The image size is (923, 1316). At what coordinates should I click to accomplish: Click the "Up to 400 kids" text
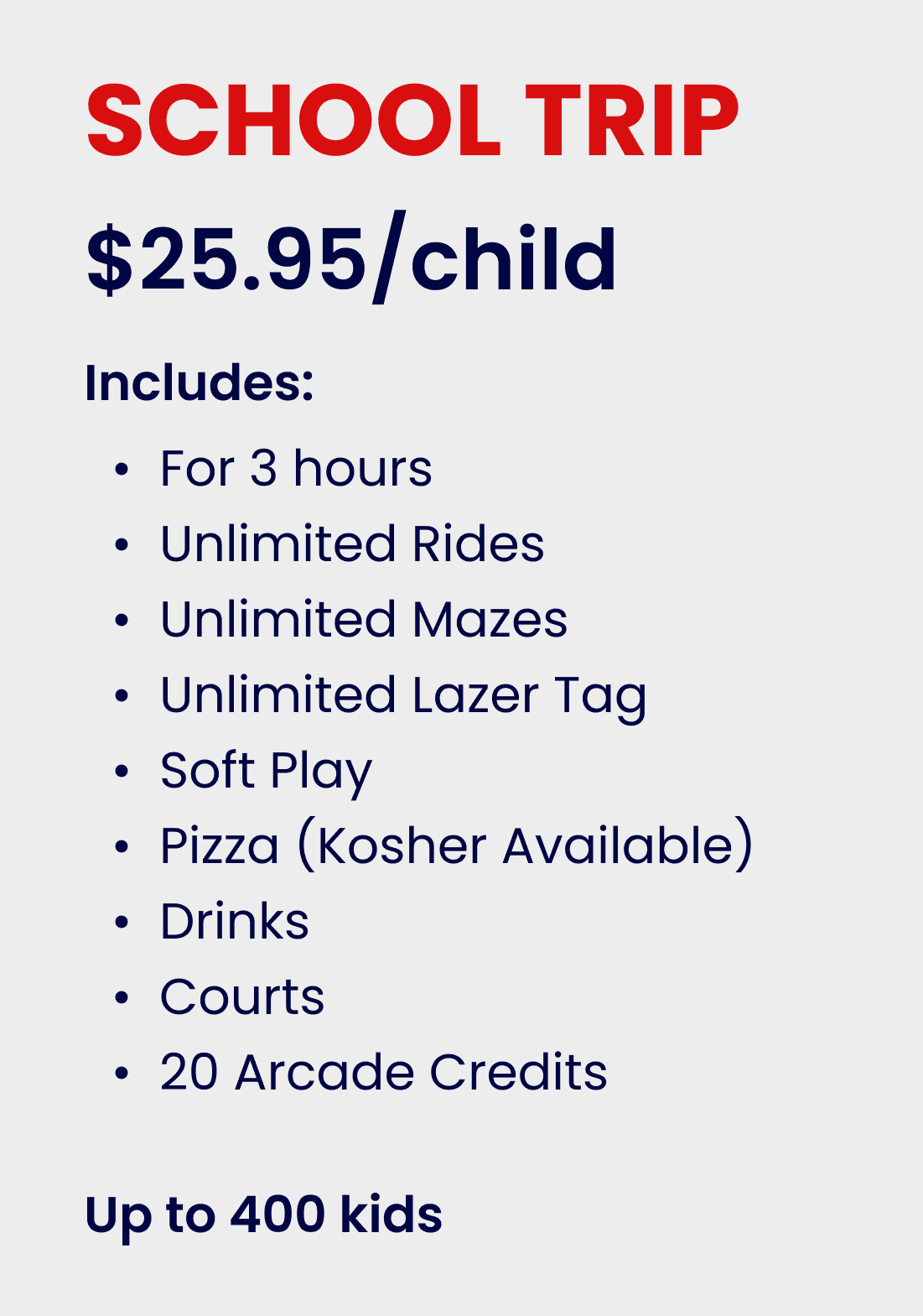coord(264,1215)
